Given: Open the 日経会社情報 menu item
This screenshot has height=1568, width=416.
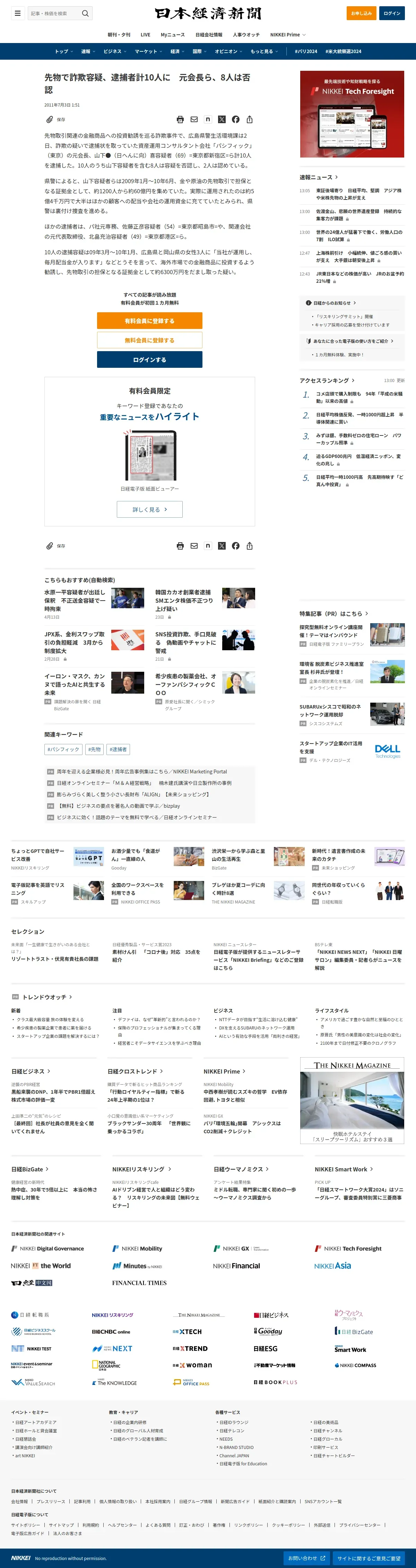Looking at the screenshot, I should tap(209, 35).
